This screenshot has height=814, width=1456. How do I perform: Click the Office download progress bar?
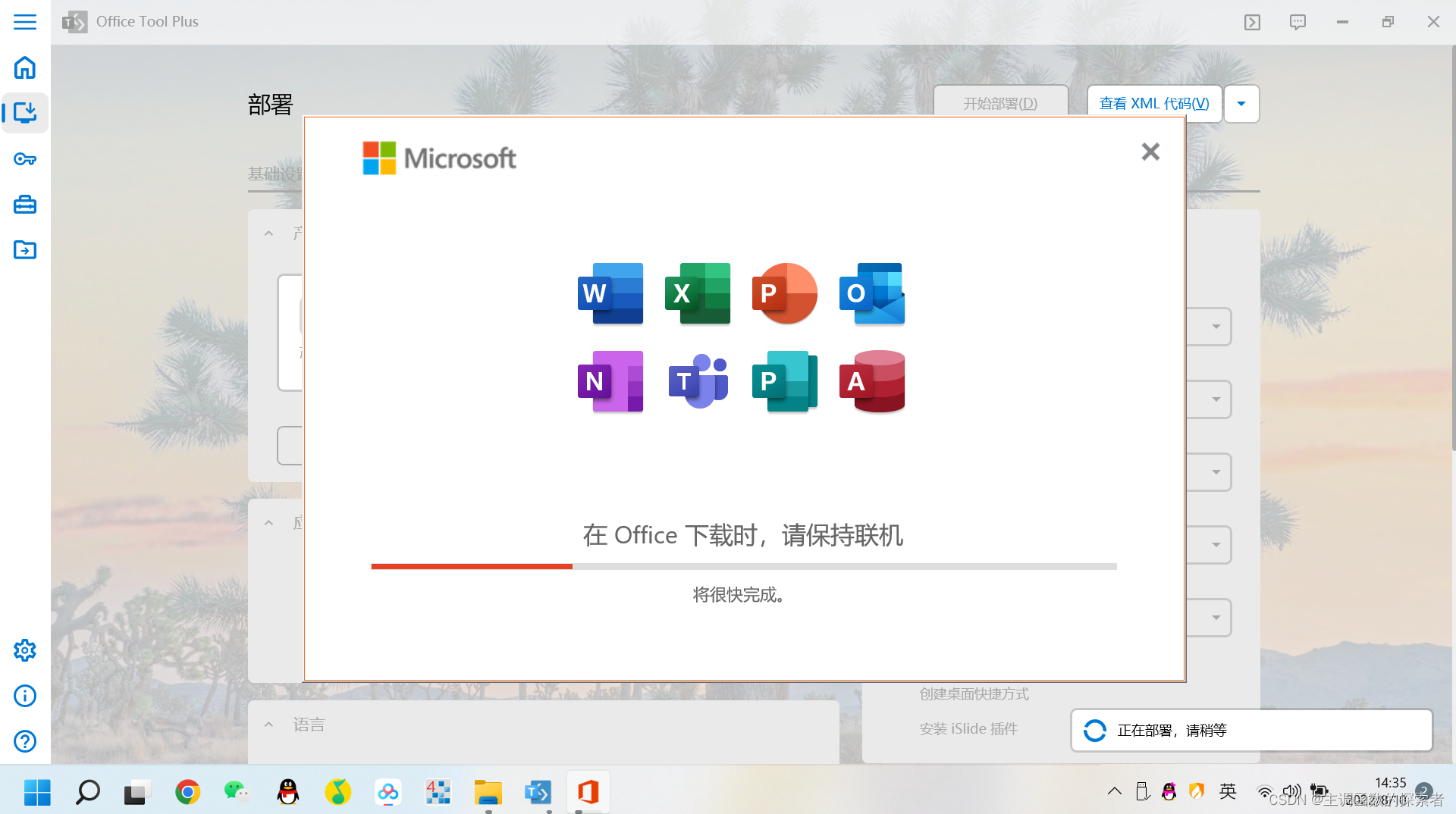[743, 566]
